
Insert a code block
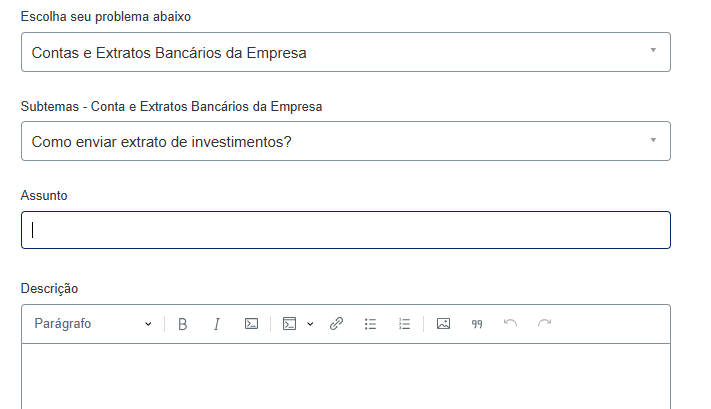289,324
